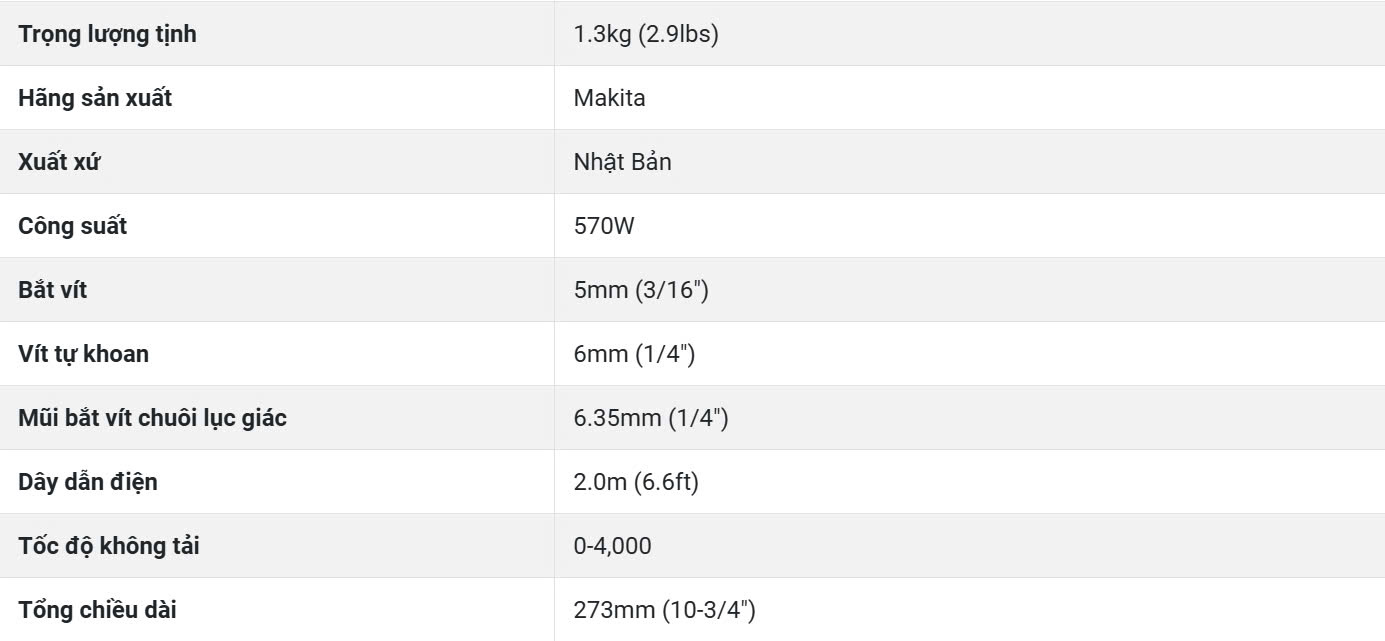The height and width of the screenshot is (641, 1385).
Task: Click the Xuất xứ row label
Action: pos(59,162)
